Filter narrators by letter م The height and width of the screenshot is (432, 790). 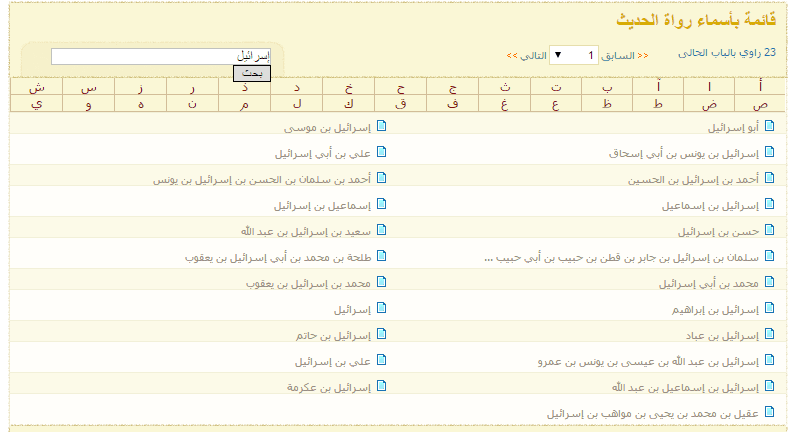click(245, 103)
